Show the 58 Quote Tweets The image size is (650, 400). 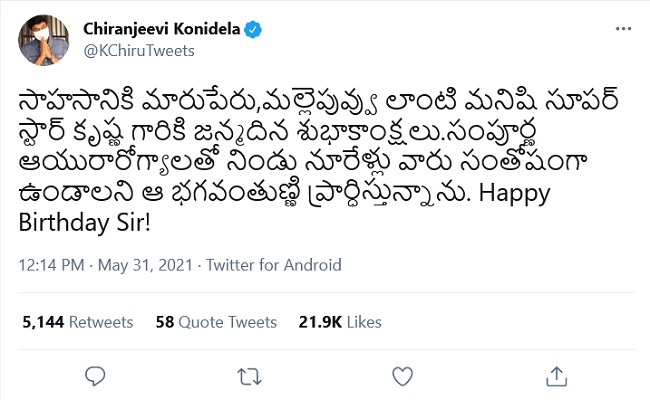point(216,322)
